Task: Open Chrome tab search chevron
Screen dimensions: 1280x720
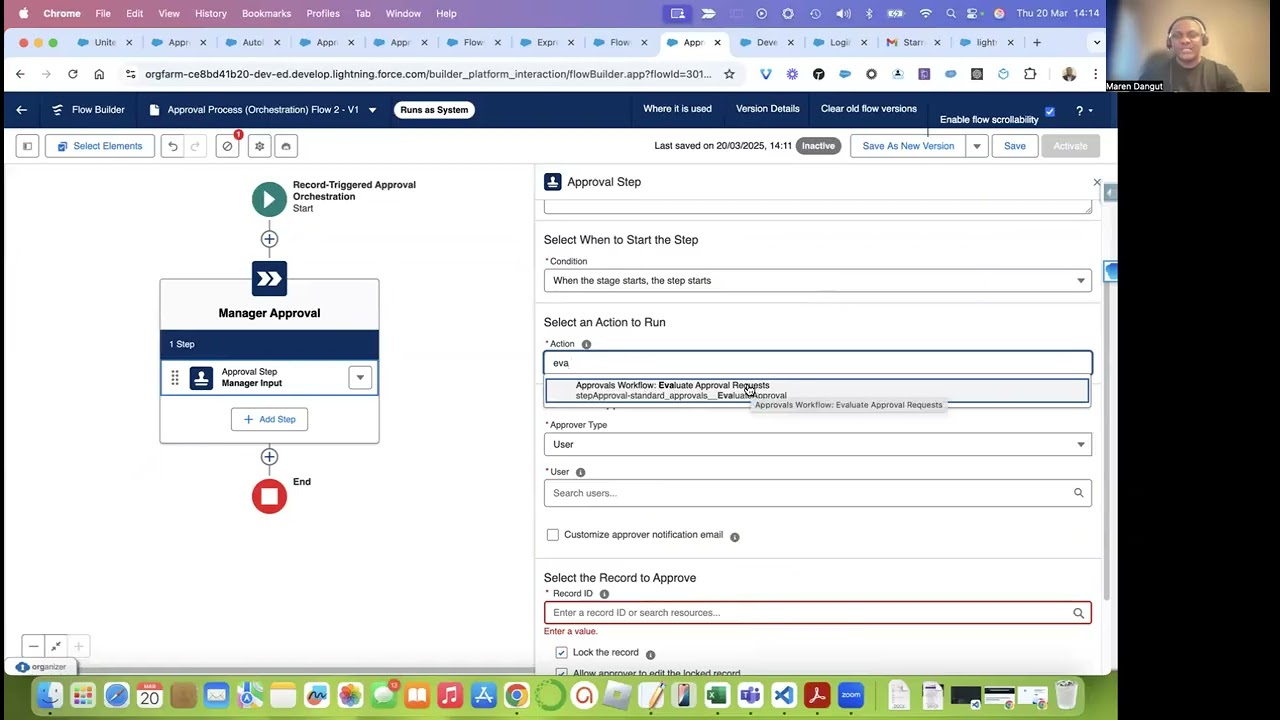Action: pos(1097,42)
